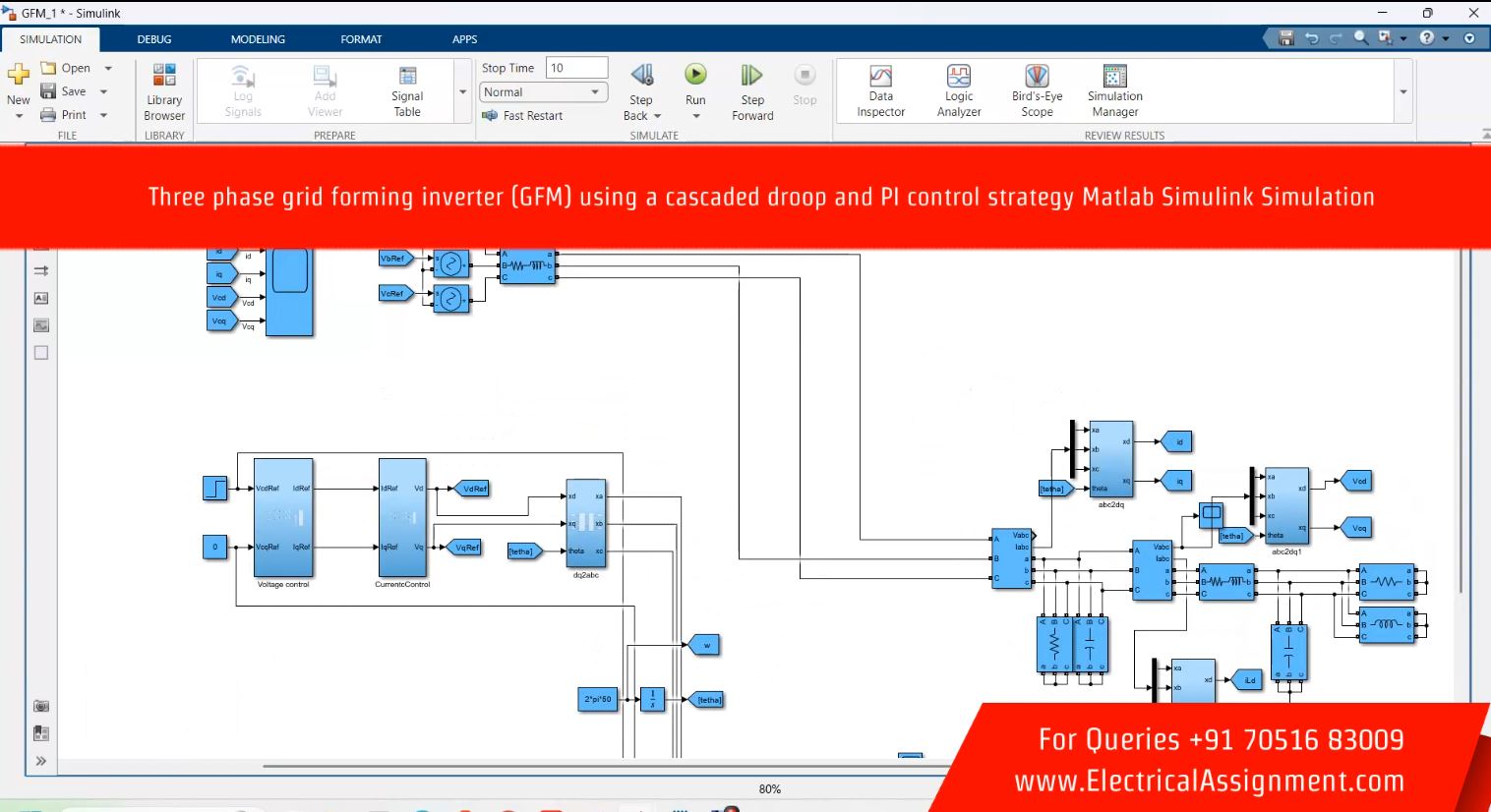
Task: Click the quick-access save icon in title strip
Action: pyautogui.click(x=1285, y=37)
